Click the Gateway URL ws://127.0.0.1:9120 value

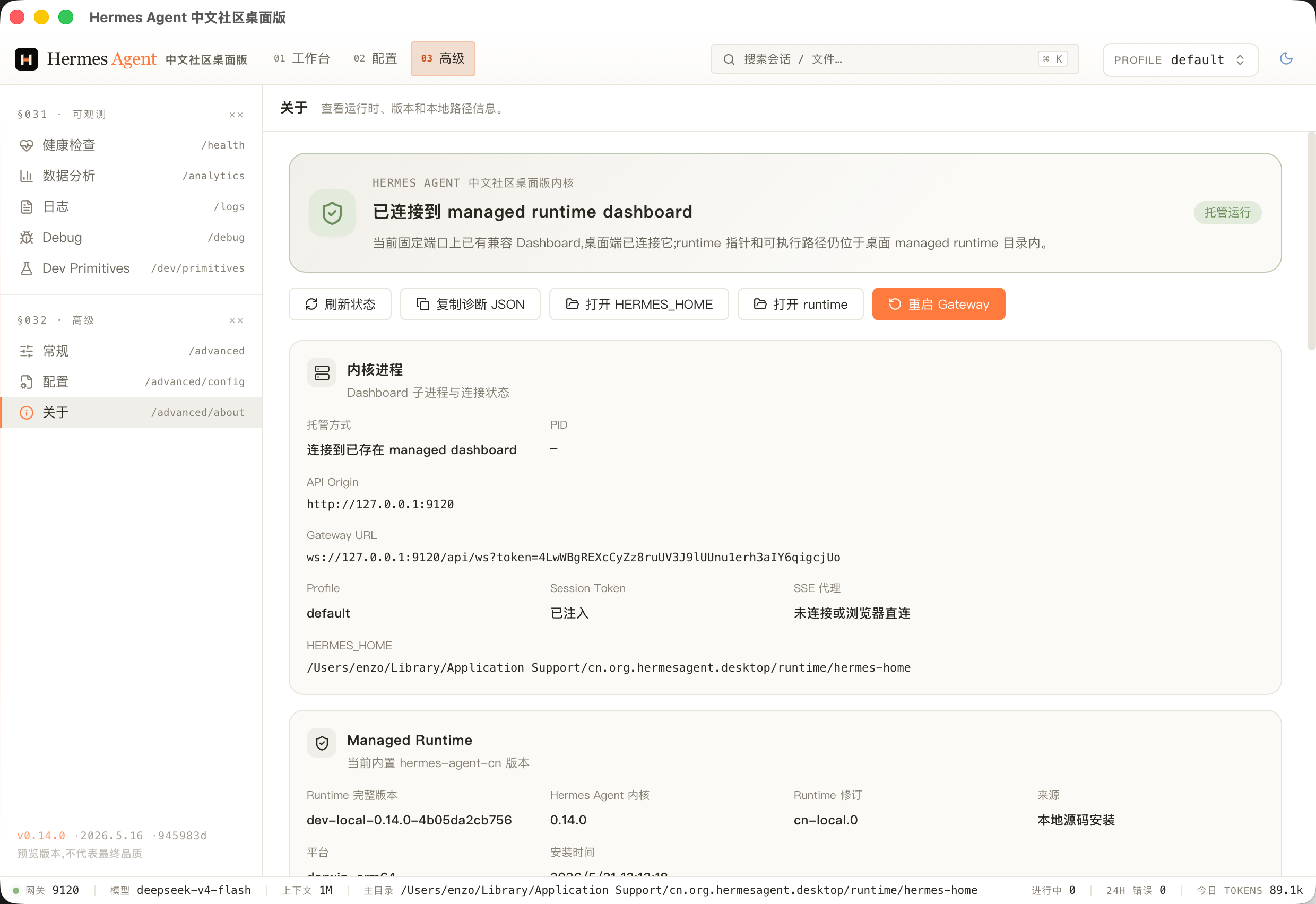click(573, 558)
